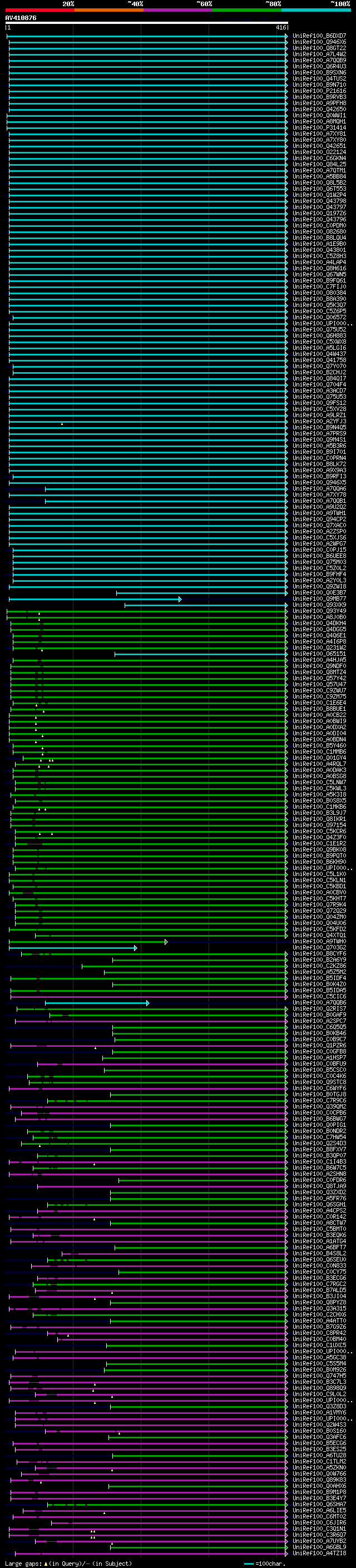Select the UniRef100_Q4Q6E1 label
Viewport: 356px width, 1568px height.
coord(319,635)
